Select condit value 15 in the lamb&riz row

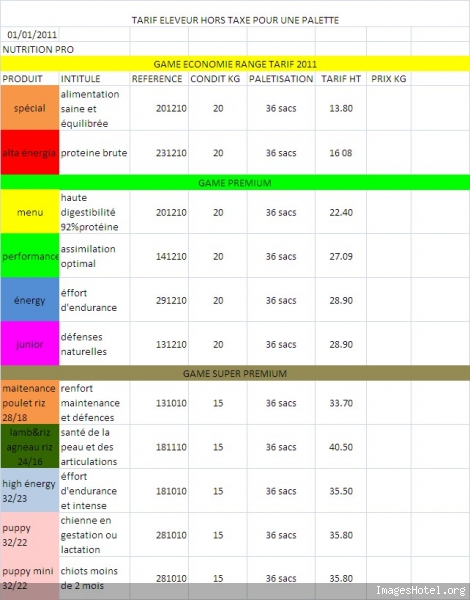pyautogui.click(x=218, y=447)
